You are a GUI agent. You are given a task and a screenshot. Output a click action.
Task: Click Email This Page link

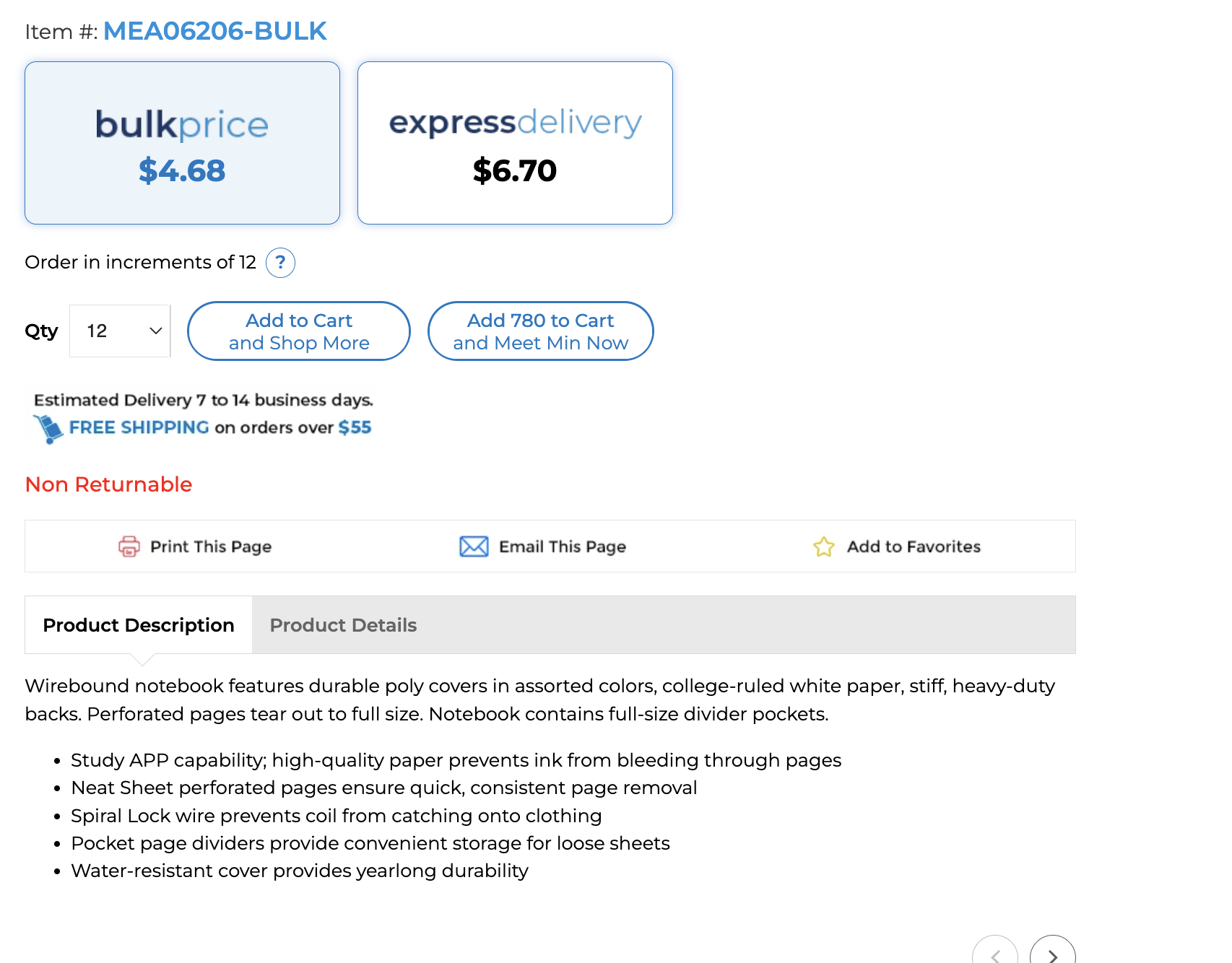click(563, 546)
